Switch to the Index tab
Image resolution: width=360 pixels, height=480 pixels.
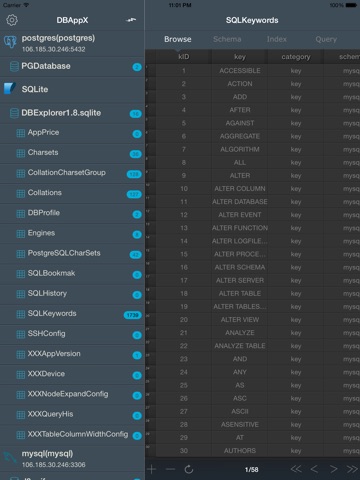tap(277, 39)
